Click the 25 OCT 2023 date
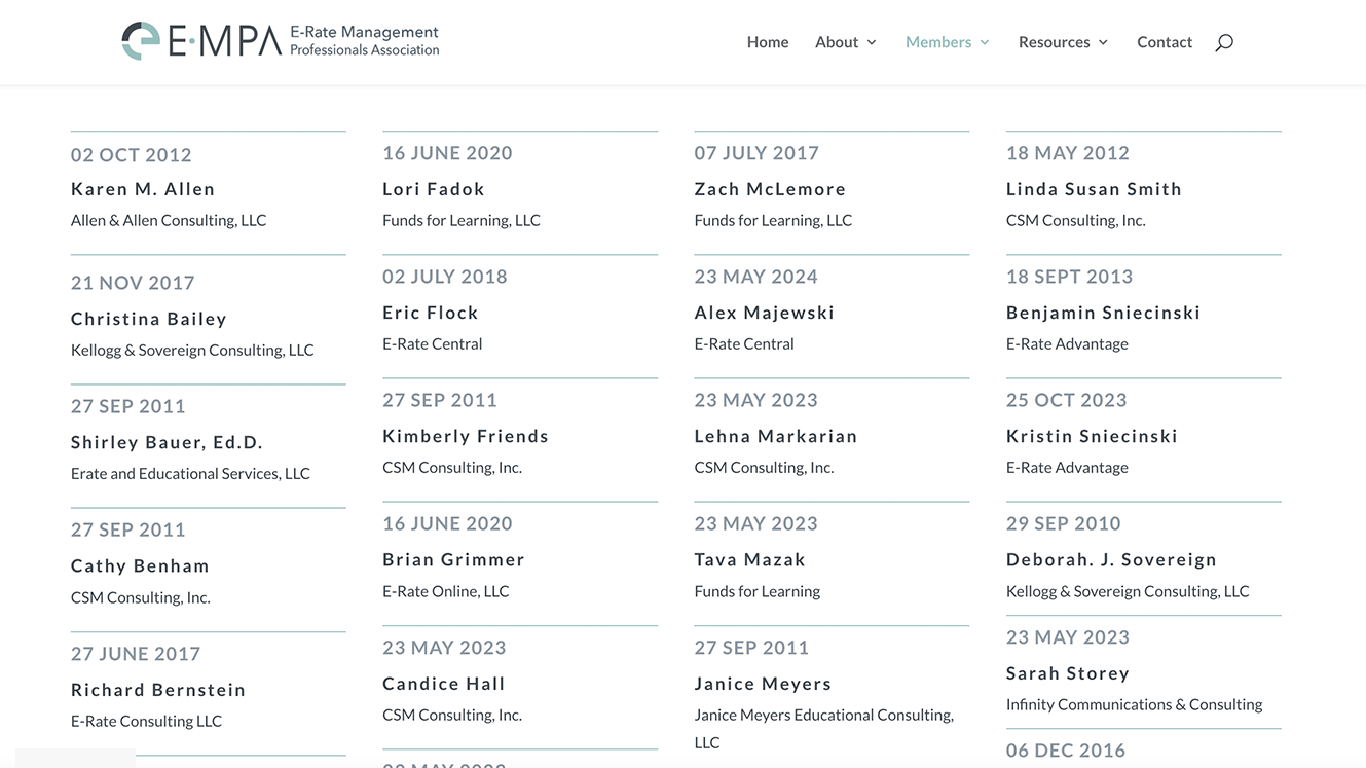 coord(1066,400)
